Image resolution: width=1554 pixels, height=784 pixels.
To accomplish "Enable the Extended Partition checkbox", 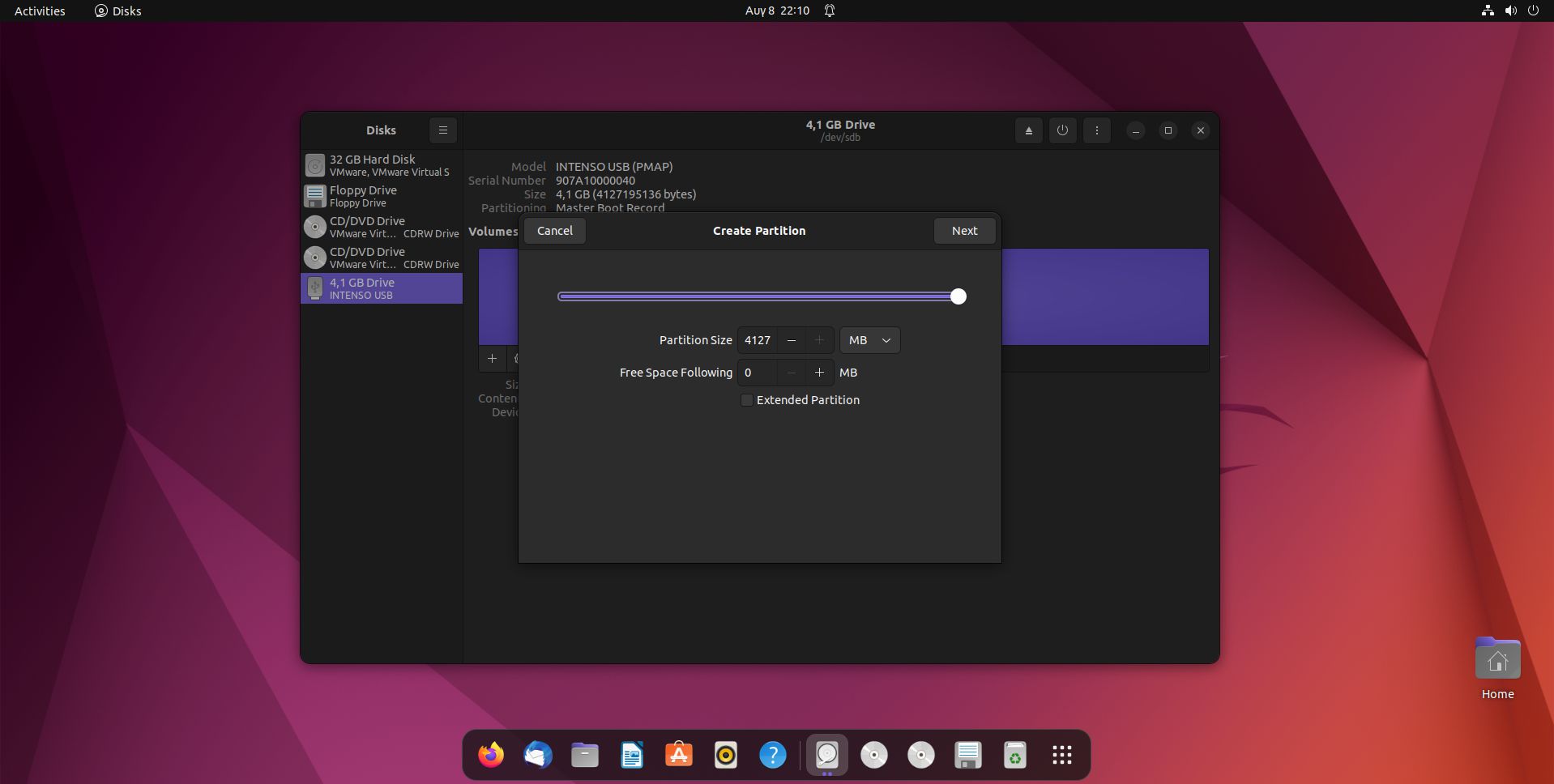I will pos(747,400).
